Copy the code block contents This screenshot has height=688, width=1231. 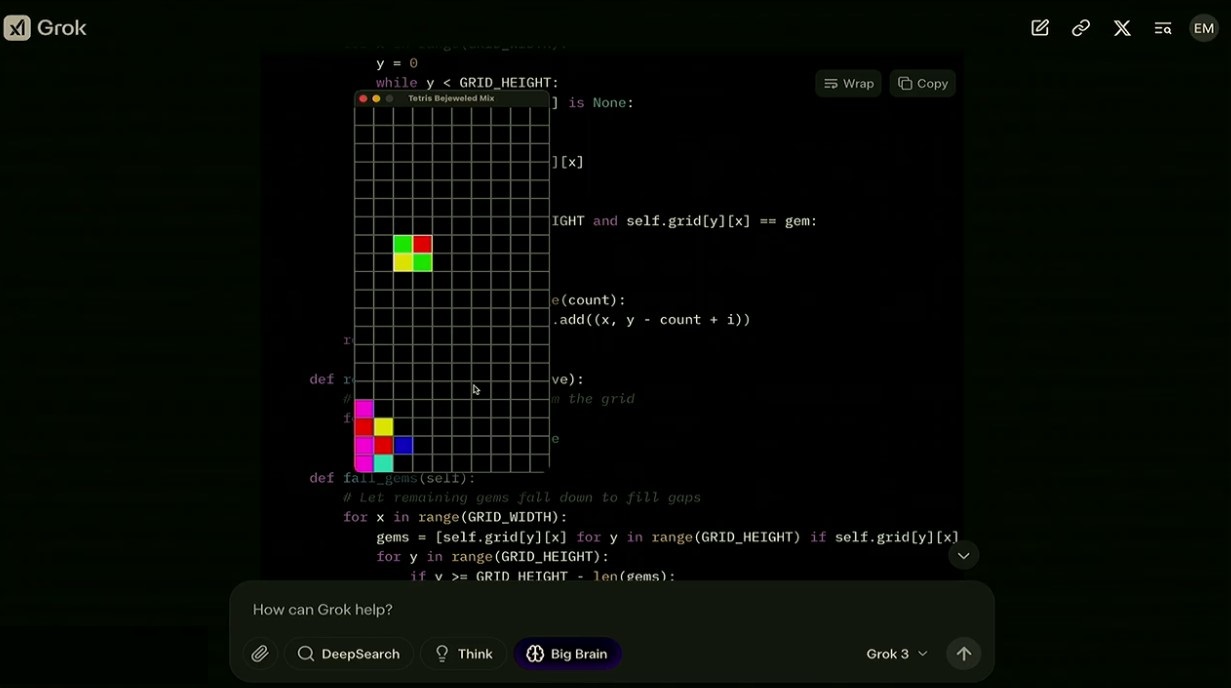tap(922, 84)
